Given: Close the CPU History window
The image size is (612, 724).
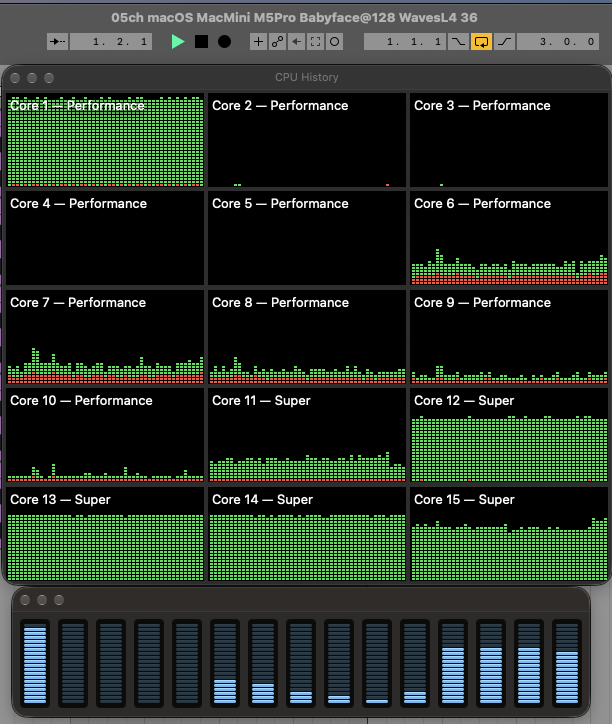Looking at the screenshot, I should click(x=15, y=78).
